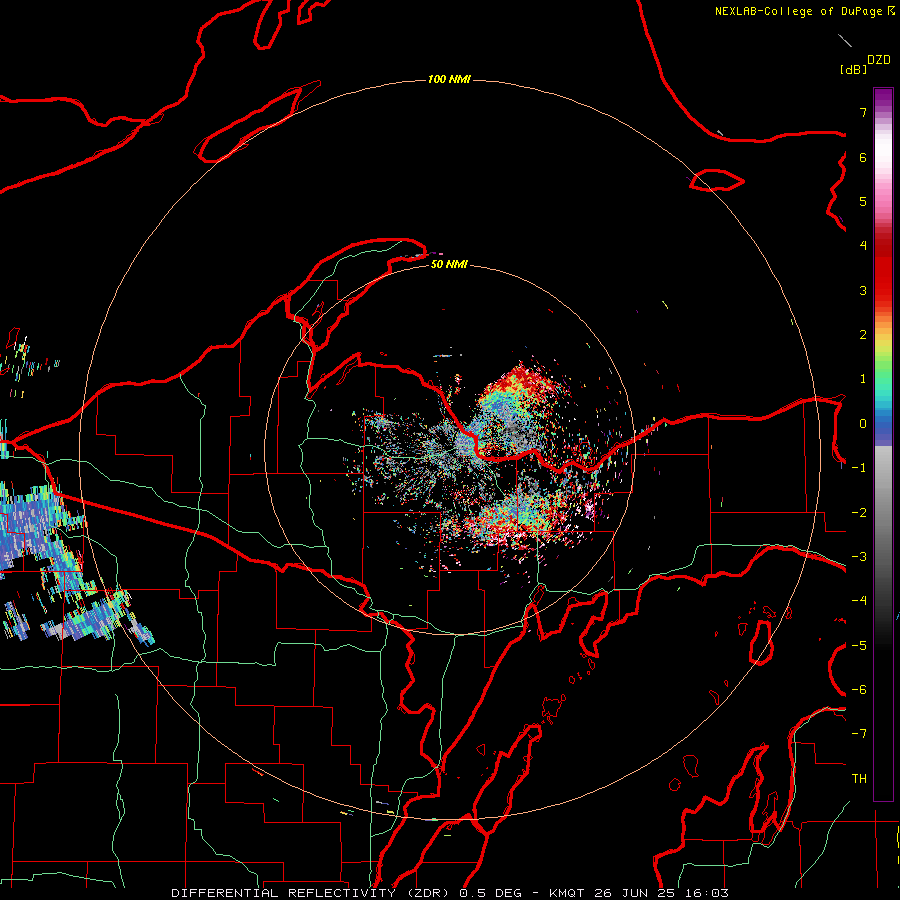Click the 4 value on the color scale
900x900 pixels.
(x=863, y=246)
